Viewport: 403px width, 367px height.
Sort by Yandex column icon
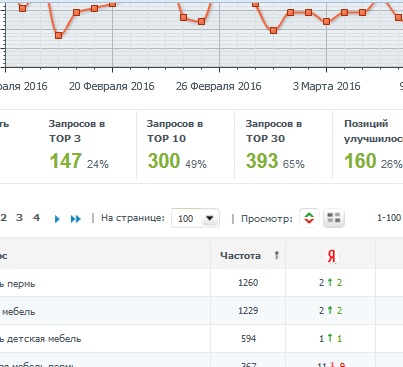[331, 256]
